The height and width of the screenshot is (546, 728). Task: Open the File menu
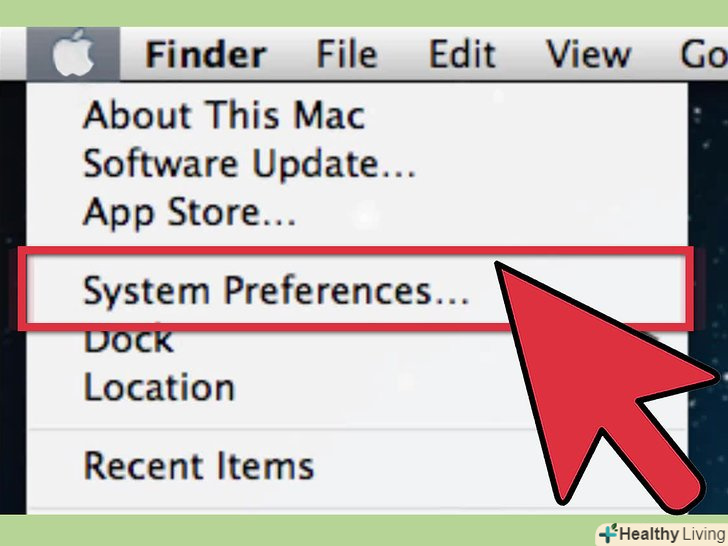(x=346, y=54)
